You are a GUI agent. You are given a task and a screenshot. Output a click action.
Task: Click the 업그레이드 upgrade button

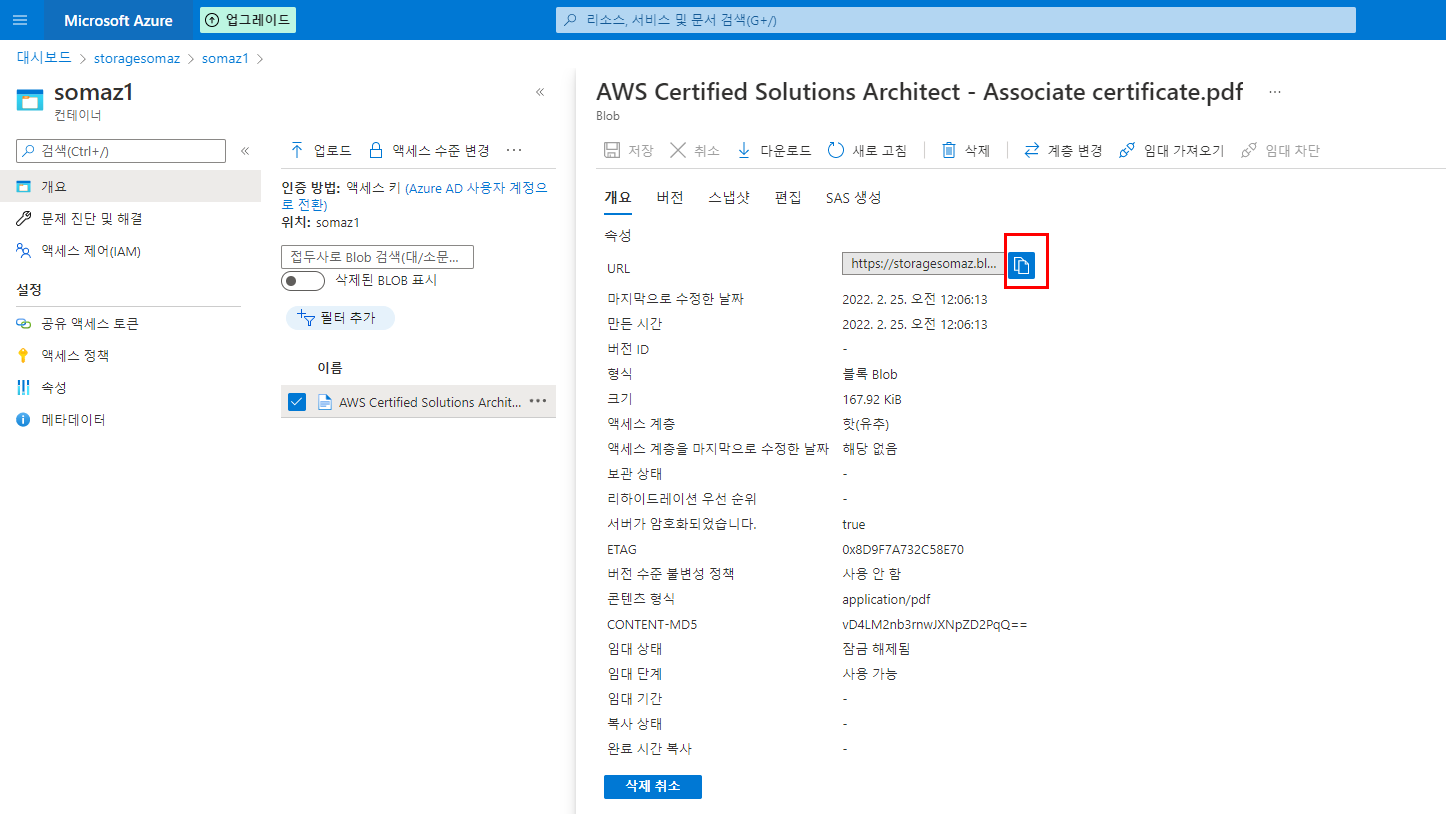pos(248,20)
